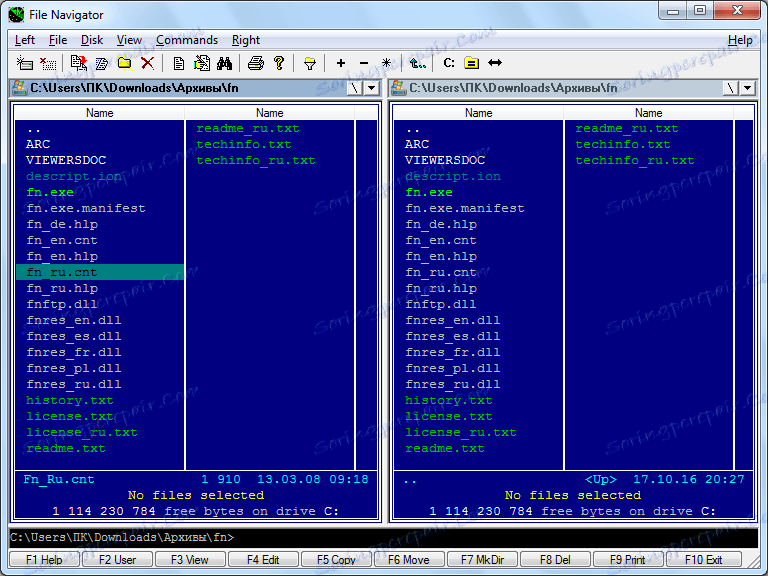Click the Copy files toolbar icon
Viewport: 768px width, 576px height.
click(x=78, y=63)
